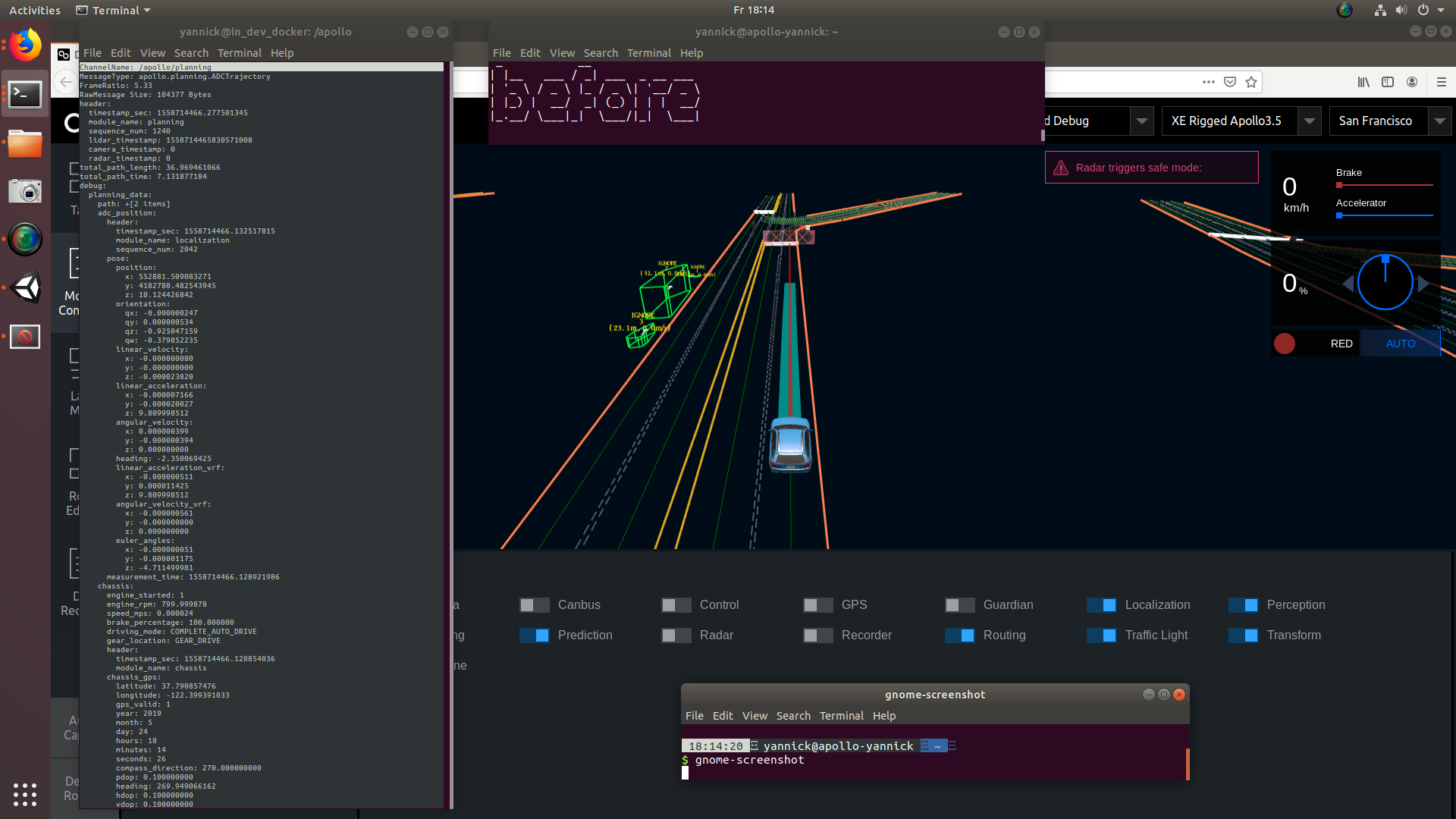1456x819 pixels.
Task: Open Firefox from the dock
Action: tap(25, 45)
